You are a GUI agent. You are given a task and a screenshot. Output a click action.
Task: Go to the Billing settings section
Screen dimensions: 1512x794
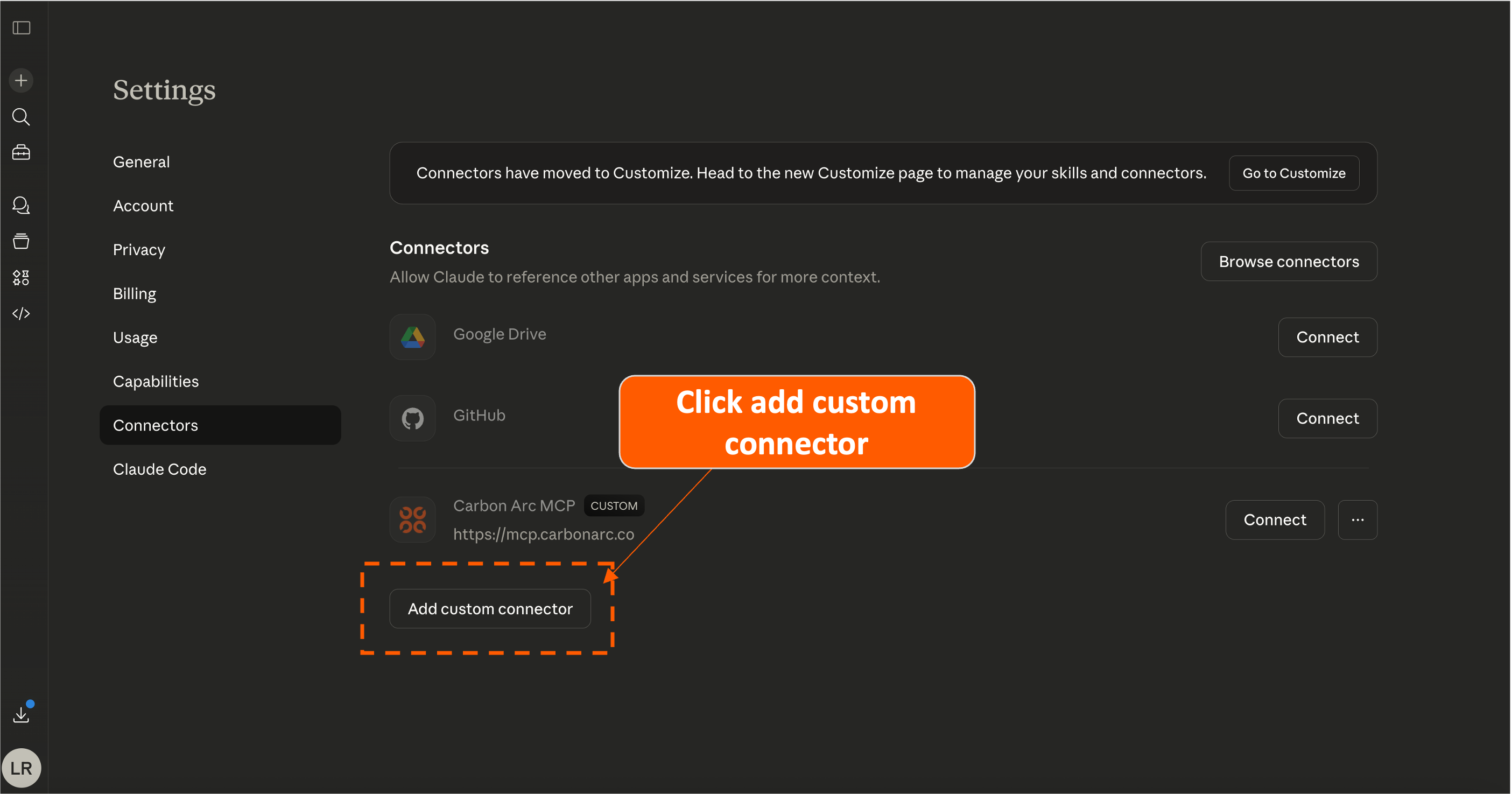[x=135, y=293]
